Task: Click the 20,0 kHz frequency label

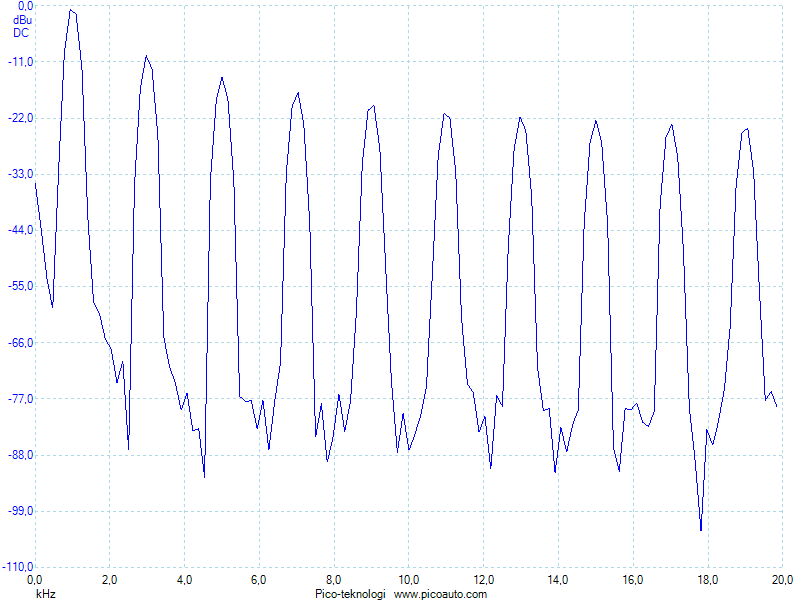Action: [782, 580]
